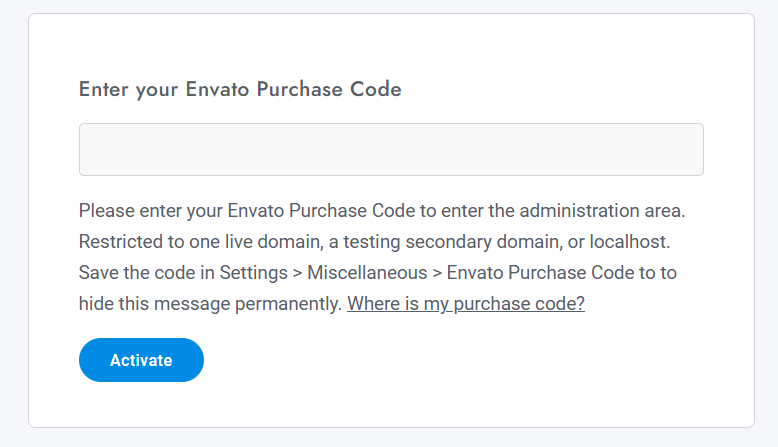Image resolution: width=778 pixels, height=447 pixels.
Task: Open the "Where is my purchase code?" link
Action: (x=466, y=304)
